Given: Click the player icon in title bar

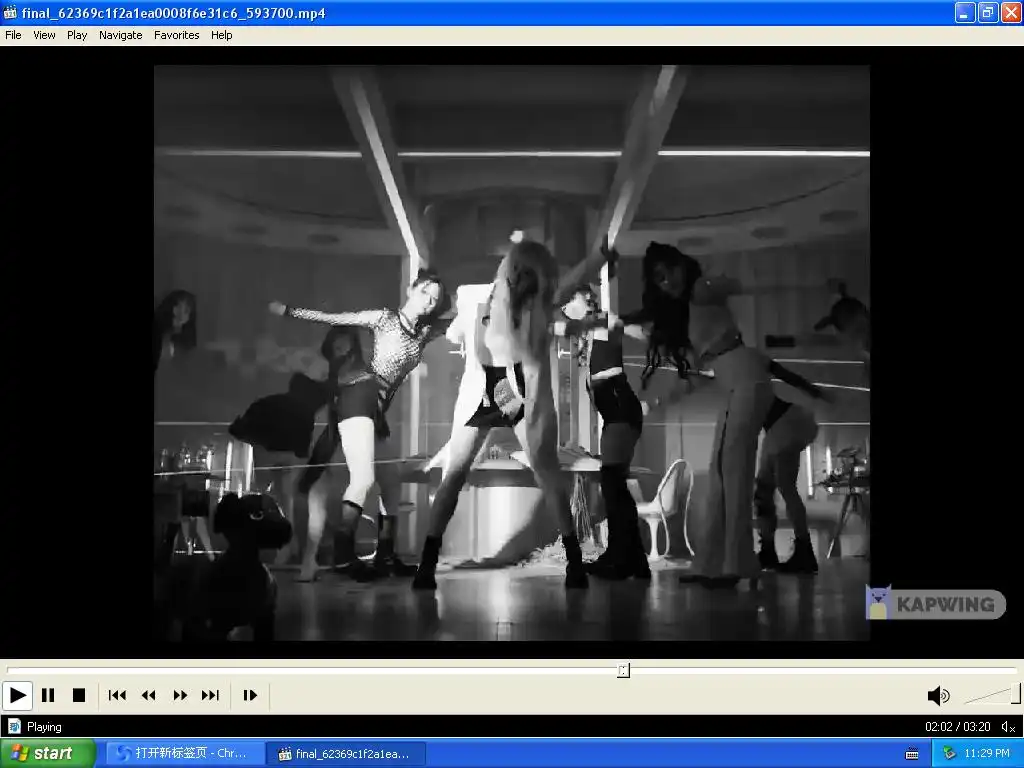Looking at the screenshot, I should [x=10, y=12].
